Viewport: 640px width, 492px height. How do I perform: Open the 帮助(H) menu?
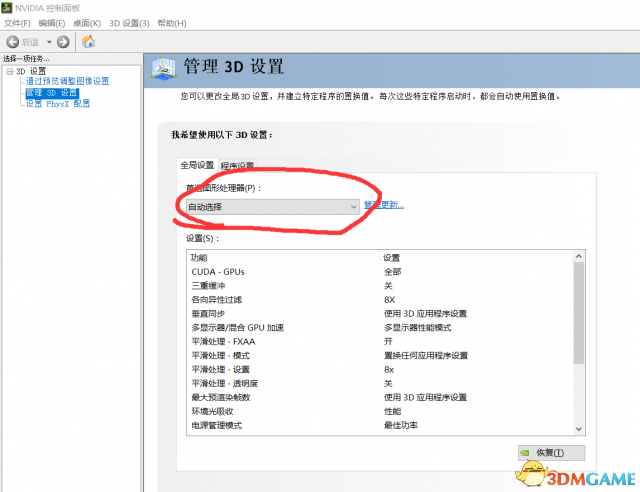click(172, 23)
